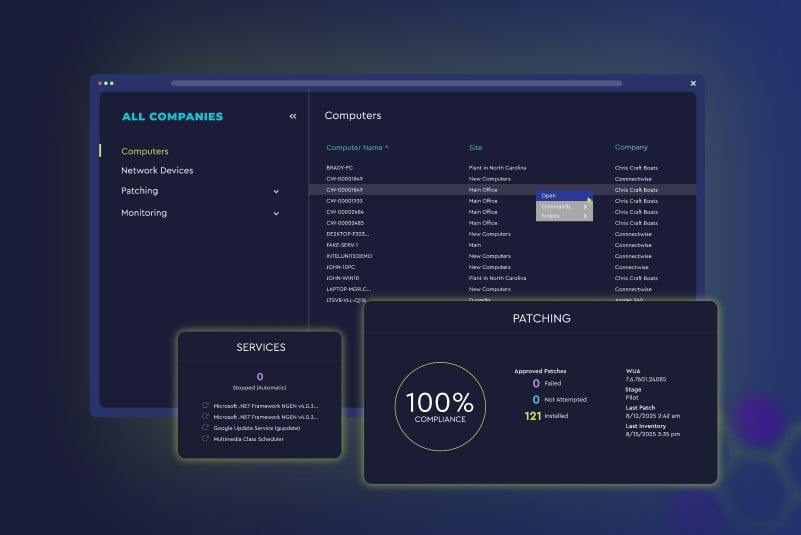Select Scripts in the context menu

tap(550, 216)
